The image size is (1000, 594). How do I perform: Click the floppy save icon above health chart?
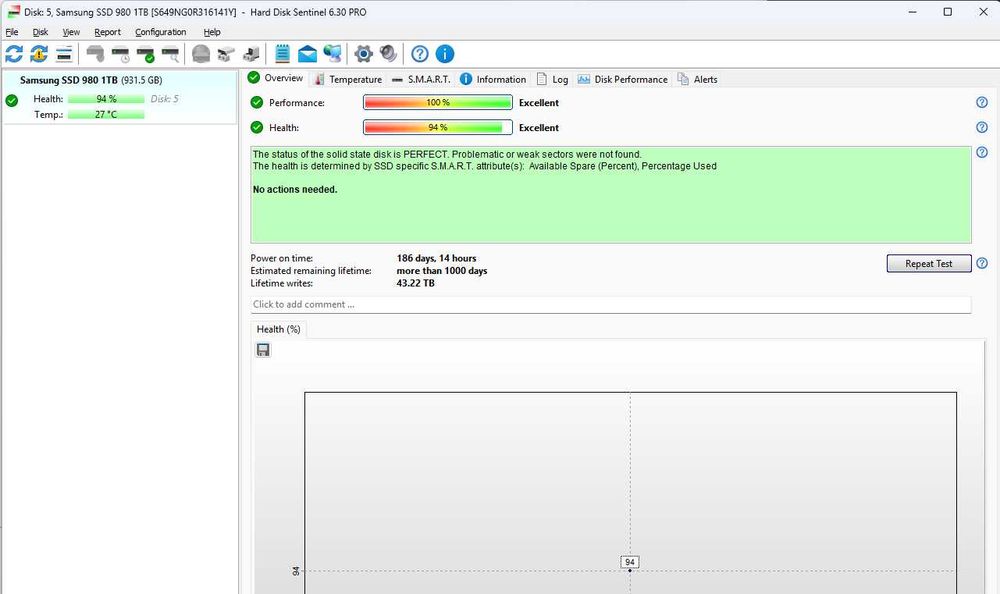263,350
